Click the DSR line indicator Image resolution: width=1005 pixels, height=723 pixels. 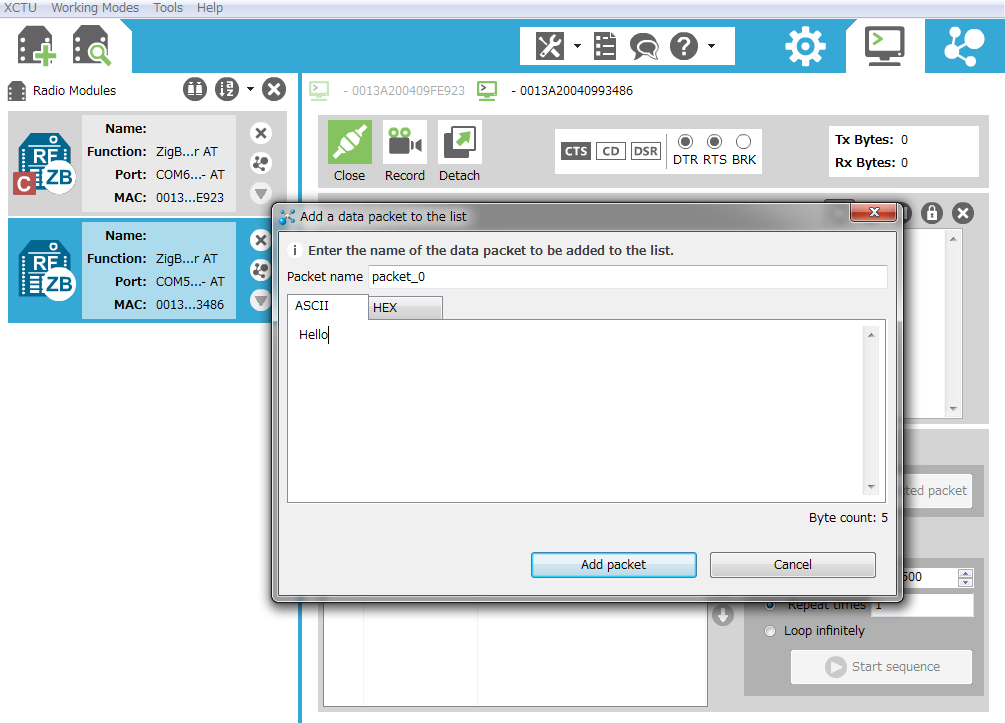pyautogui.click(x=645, y=151)
